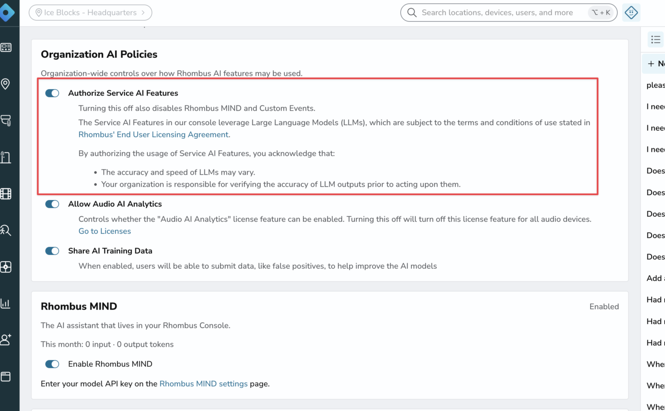Click the list icon in the right panel
The width and height of the screenshot is (665, 411).
pos(656,40)
